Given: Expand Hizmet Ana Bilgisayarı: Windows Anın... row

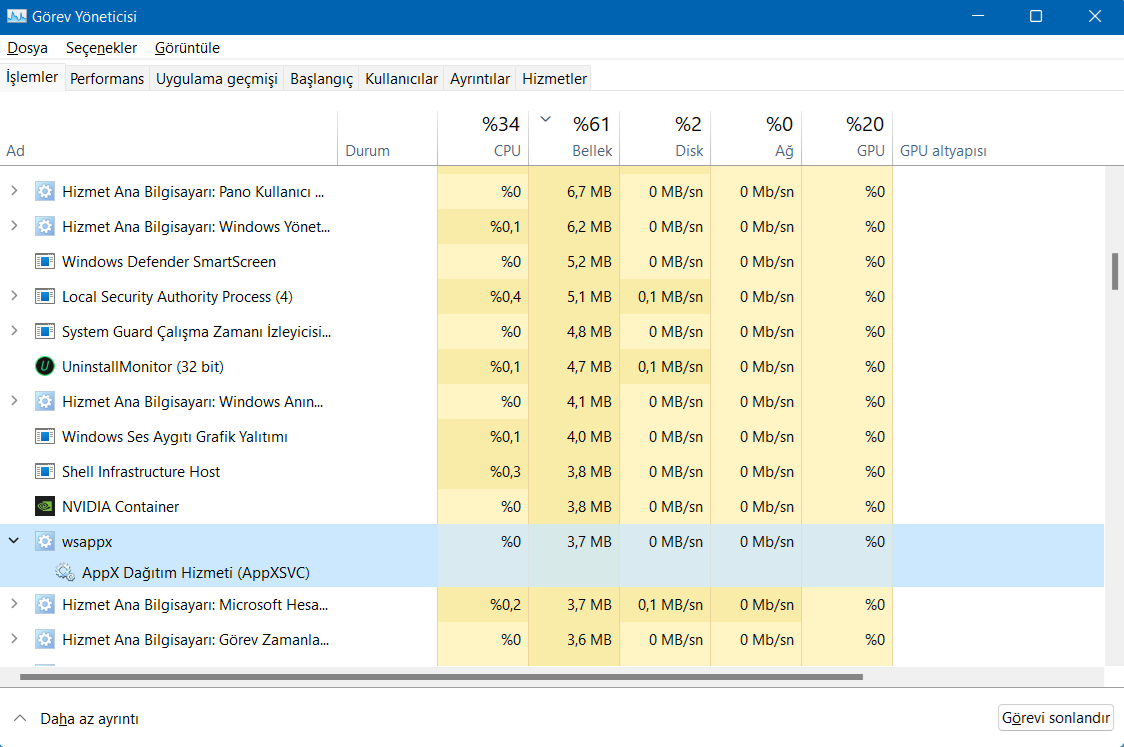Looking at the screenshot, I should pos(14,401).
